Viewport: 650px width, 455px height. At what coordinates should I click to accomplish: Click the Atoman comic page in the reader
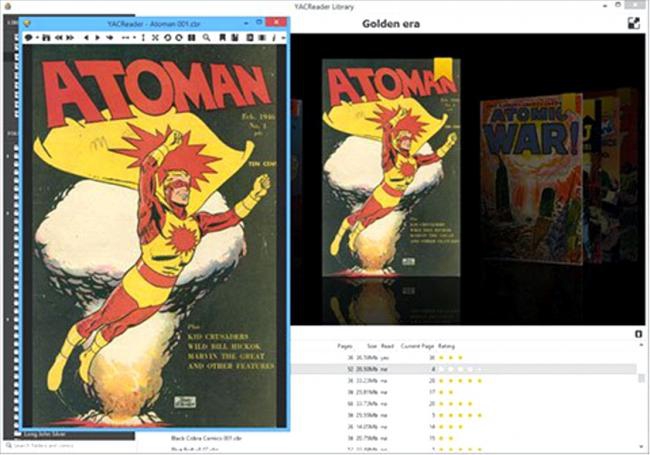154,235
